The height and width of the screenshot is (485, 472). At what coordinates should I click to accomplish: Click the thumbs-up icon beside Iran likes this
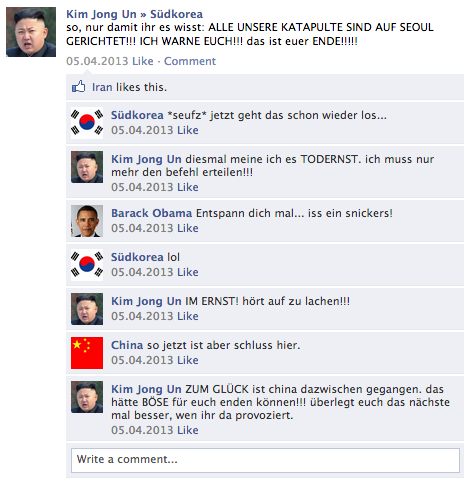79,87
